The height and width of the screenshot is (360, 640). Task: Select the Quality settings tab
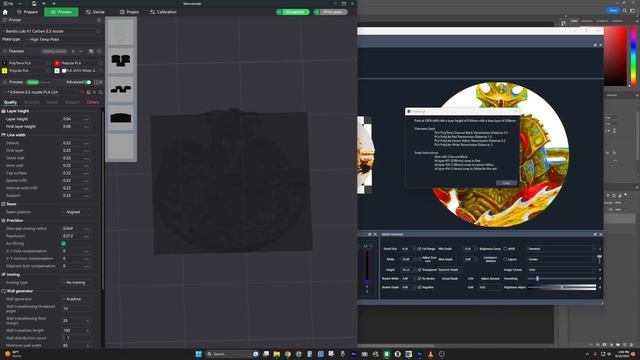[x=10, y=102]
